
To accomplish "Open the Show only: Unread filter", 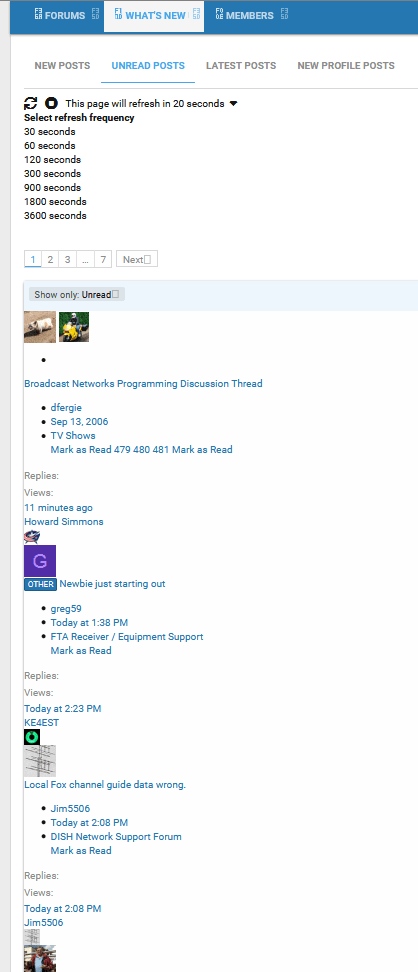I will click(77, 294).
